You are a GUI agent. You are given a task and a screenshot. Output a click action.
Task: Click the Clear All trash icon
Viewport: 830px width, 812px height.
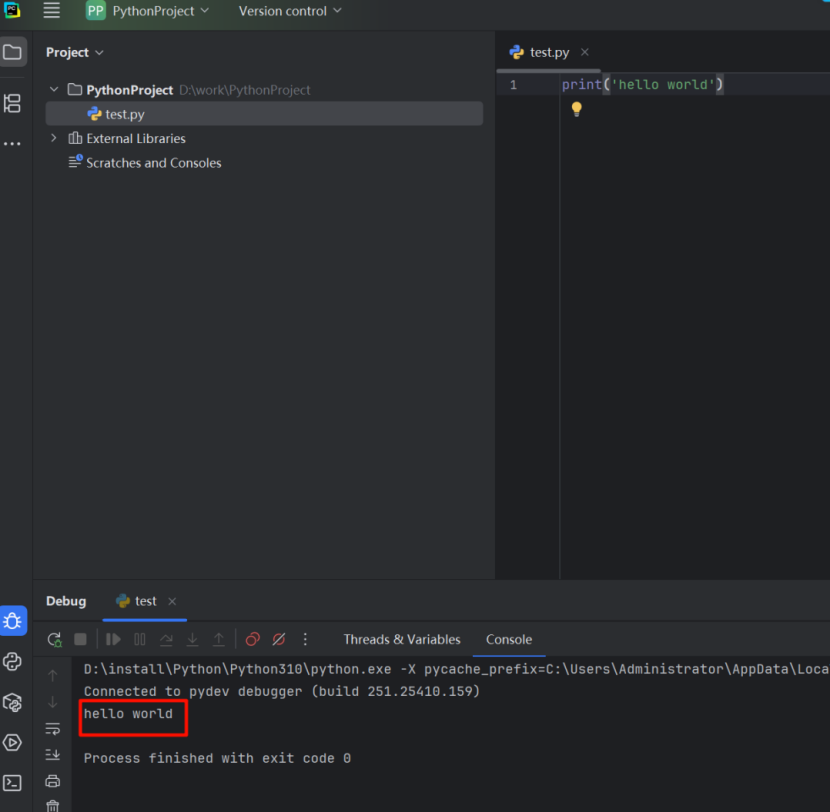click(52, 806)
